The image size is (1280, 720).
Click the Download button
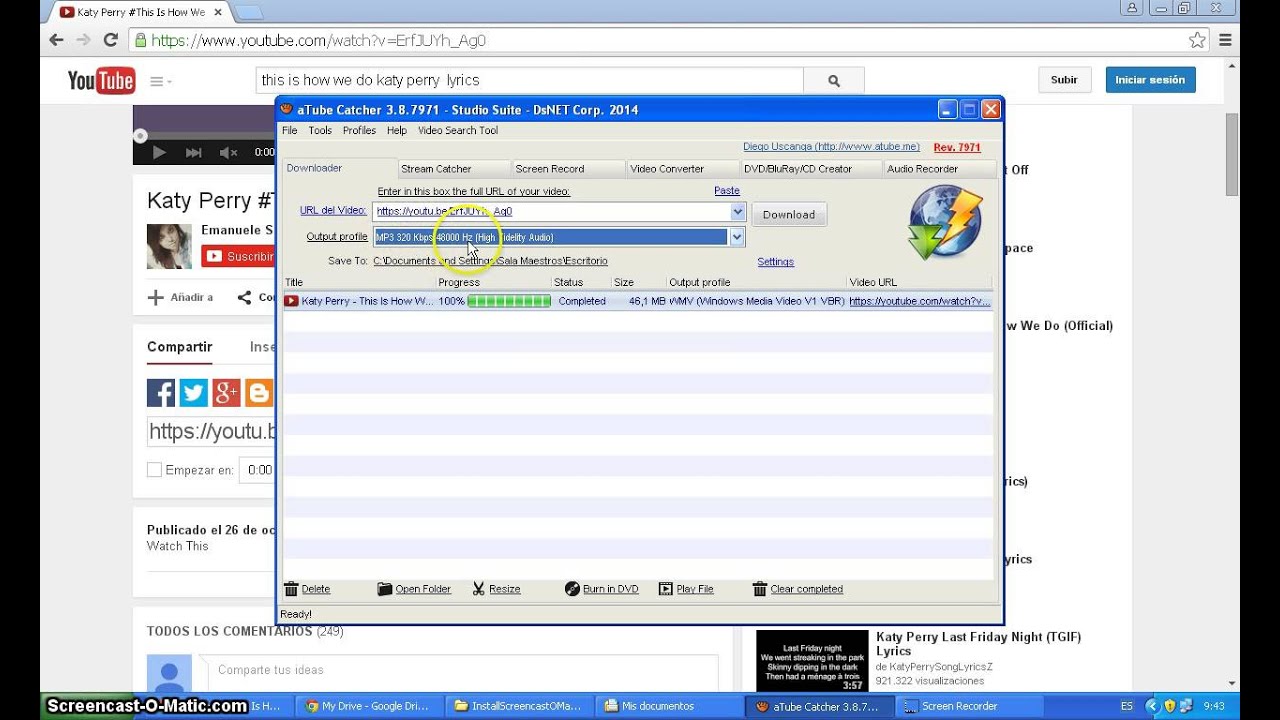[x=789, y=214]
